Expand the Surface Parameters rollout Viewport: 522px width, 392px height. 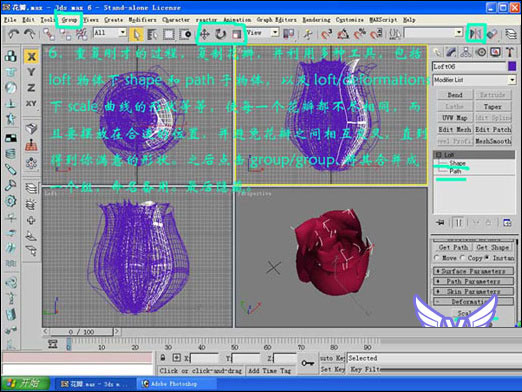point(473,271)
